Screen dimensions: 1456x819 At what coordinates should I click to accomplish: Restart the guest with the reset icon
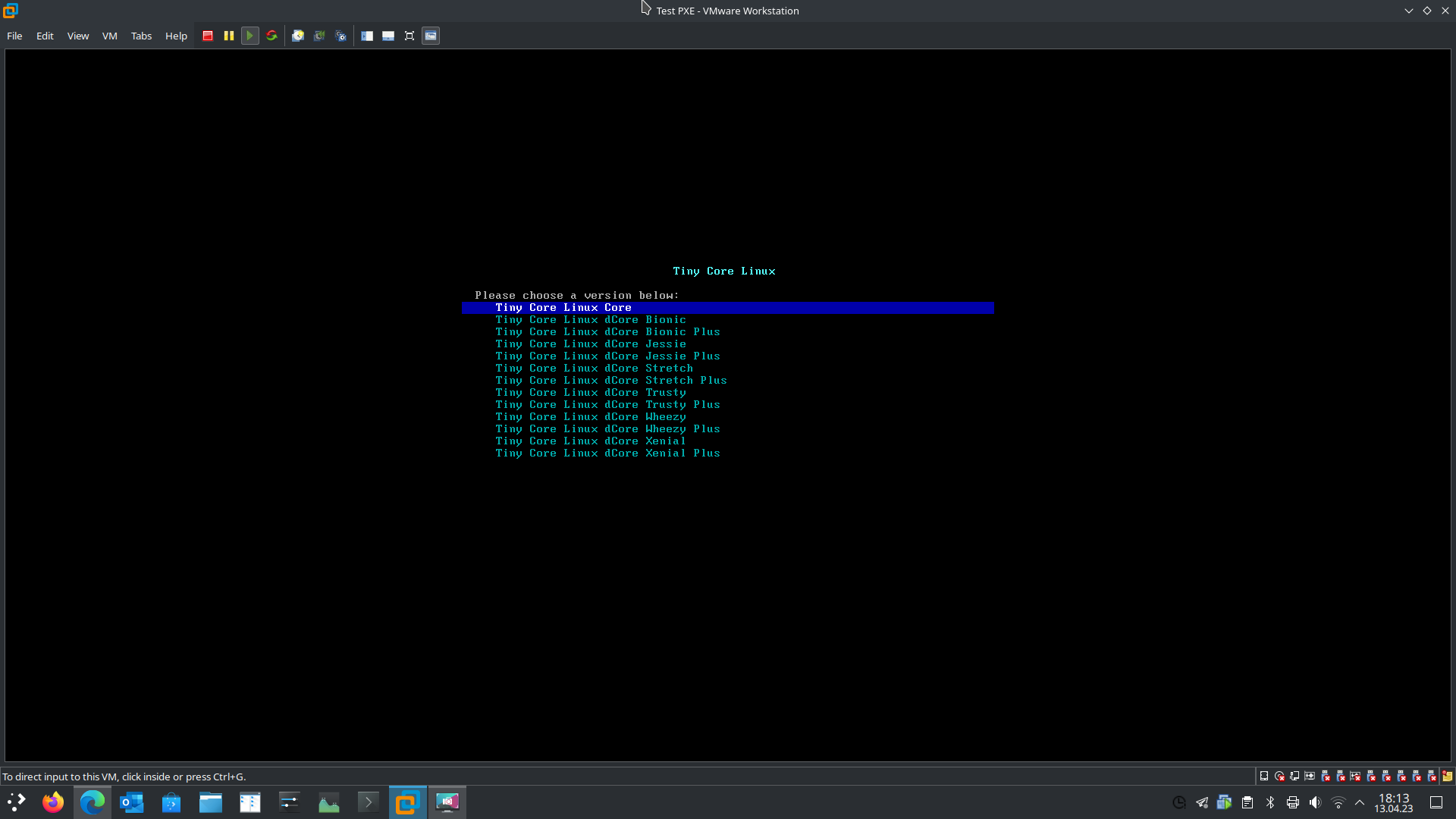[271, 36]
